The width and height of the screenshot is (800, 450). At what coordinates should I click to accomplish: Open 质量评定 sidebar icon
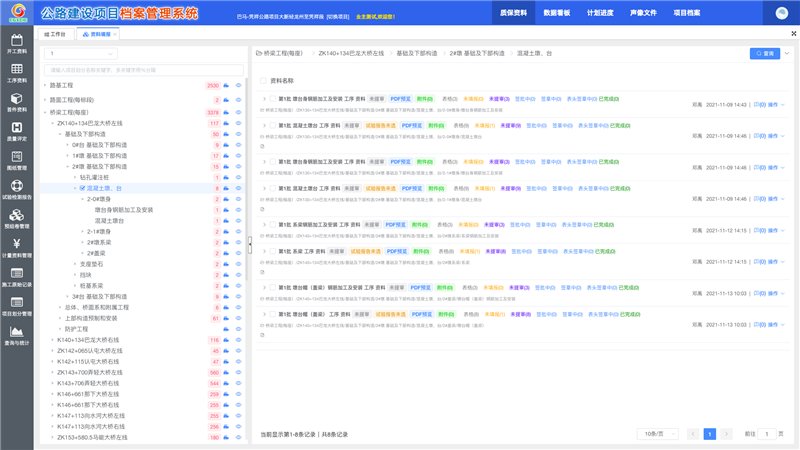[16, 132]
